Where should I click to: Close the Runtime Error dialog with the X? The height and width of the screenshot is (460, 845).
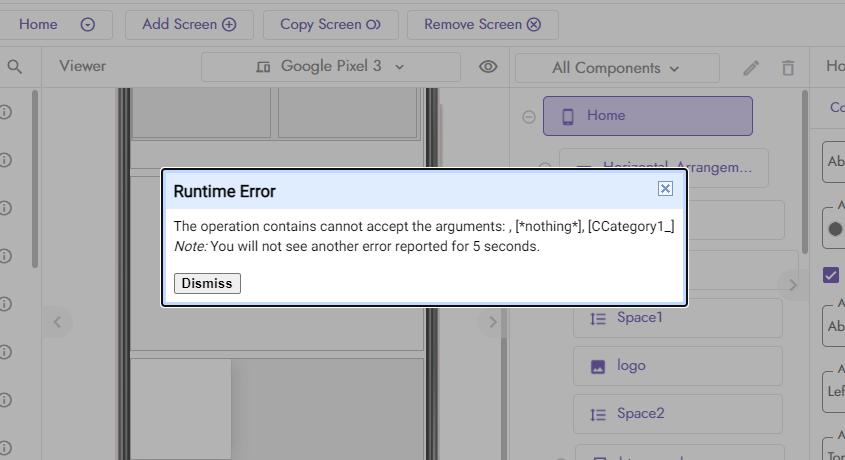click(x=665, y=189)
